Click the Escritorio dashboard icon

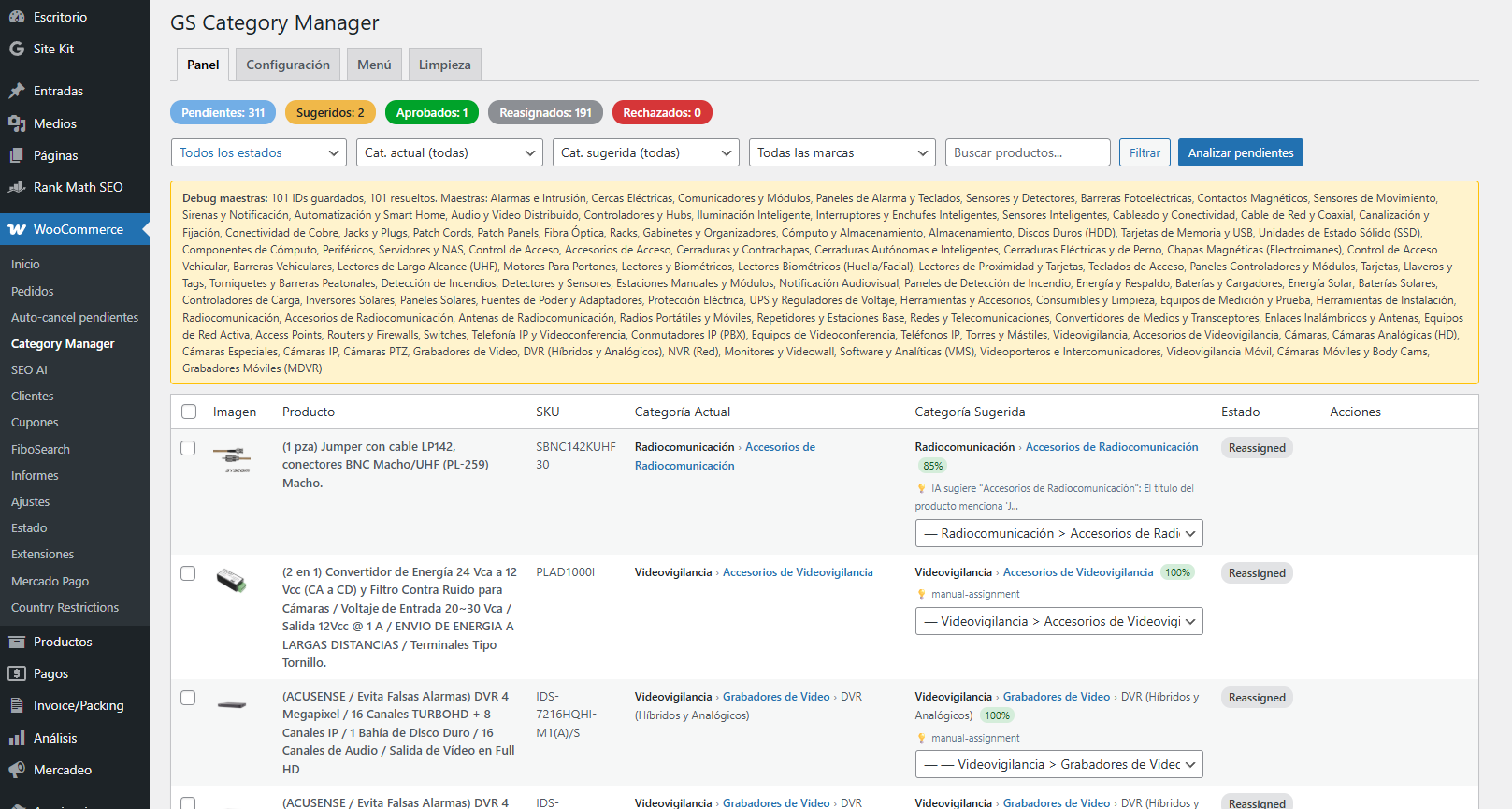tap(17, 17)
